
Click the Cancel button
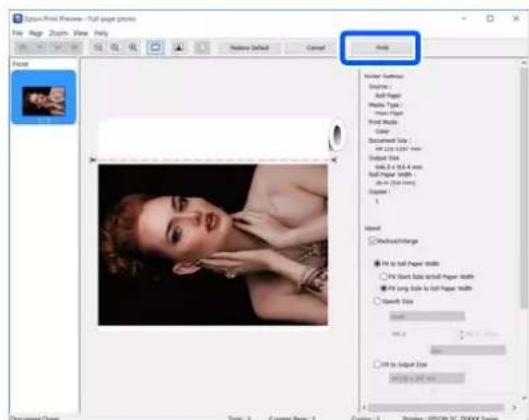click(315, 48)
